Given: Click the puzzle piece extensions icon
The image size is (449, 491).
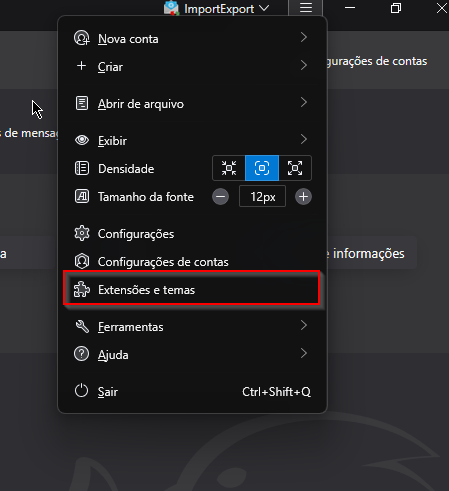Looking at the screenshot, I should 82,289.
